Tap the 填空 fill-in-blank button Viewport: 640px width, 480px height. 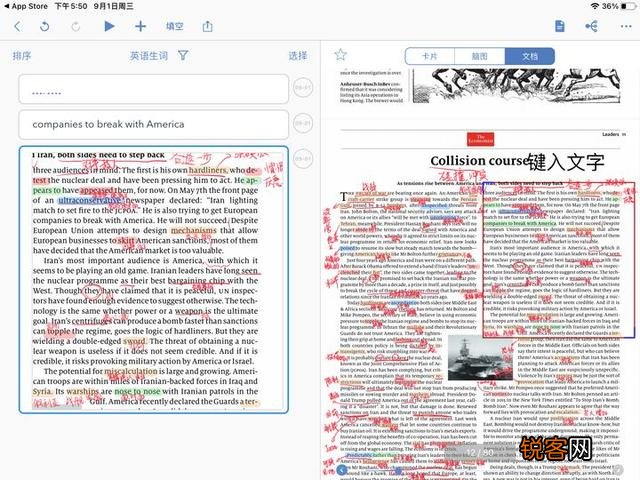175,27
